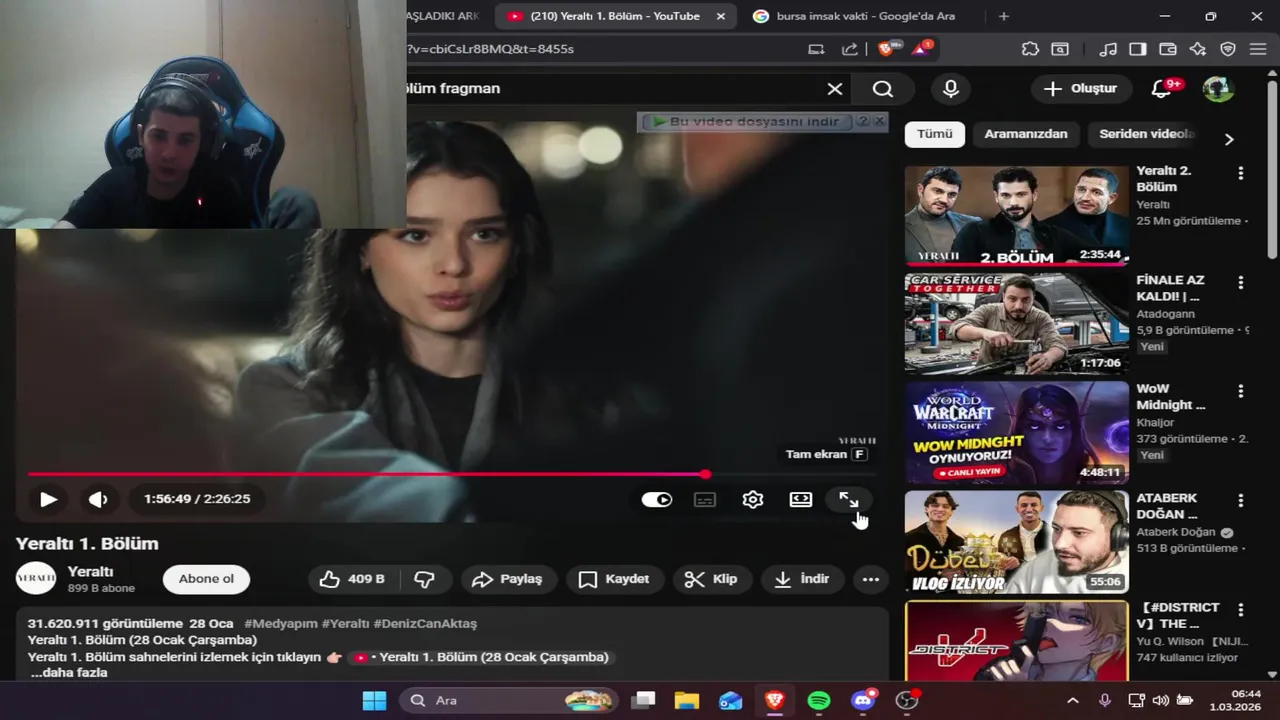The width and height of the screenshot is (1280, 720).
Task: Click the 1:56:49 / 2:26:25 time display
Action: coord(197,499)
